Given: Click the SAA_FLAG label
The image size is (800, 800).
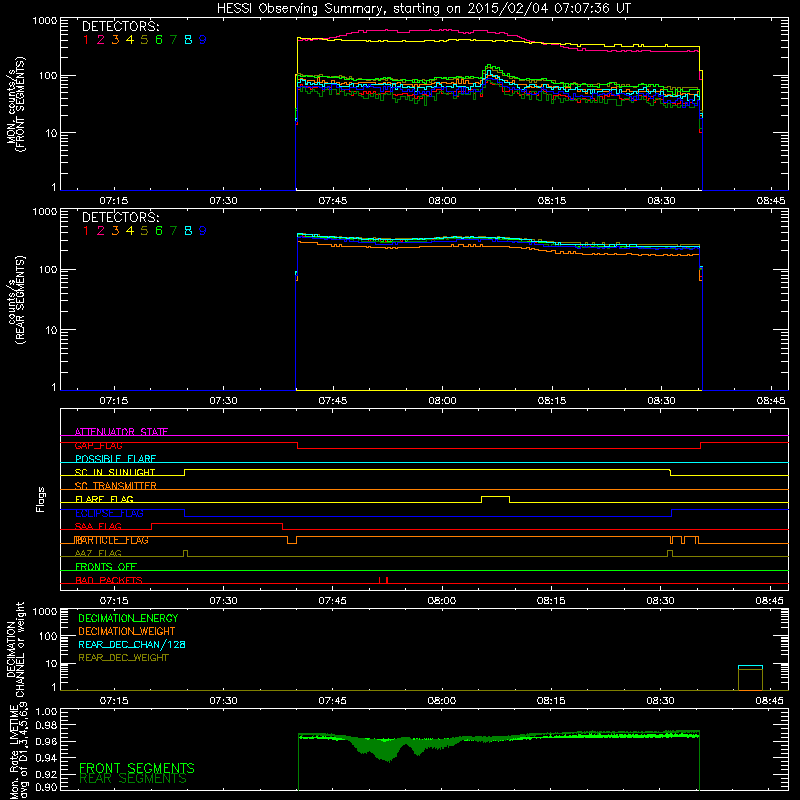Looking at the screenshot, I should coord(98,526).
